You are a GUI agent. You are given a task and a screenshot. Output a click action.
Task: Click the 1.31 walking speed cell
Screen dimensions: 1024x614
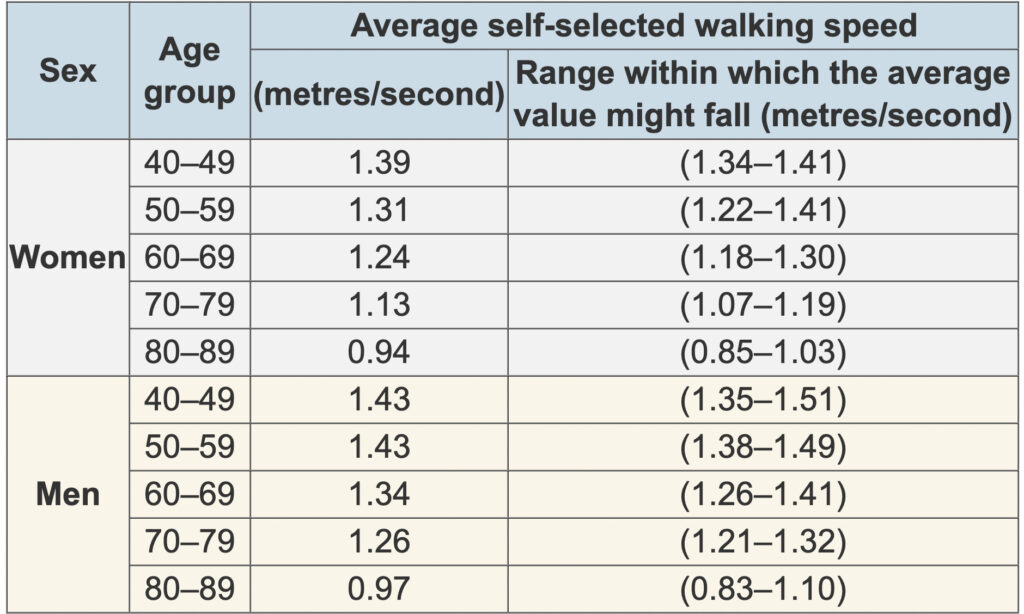[x=379, y=210]
